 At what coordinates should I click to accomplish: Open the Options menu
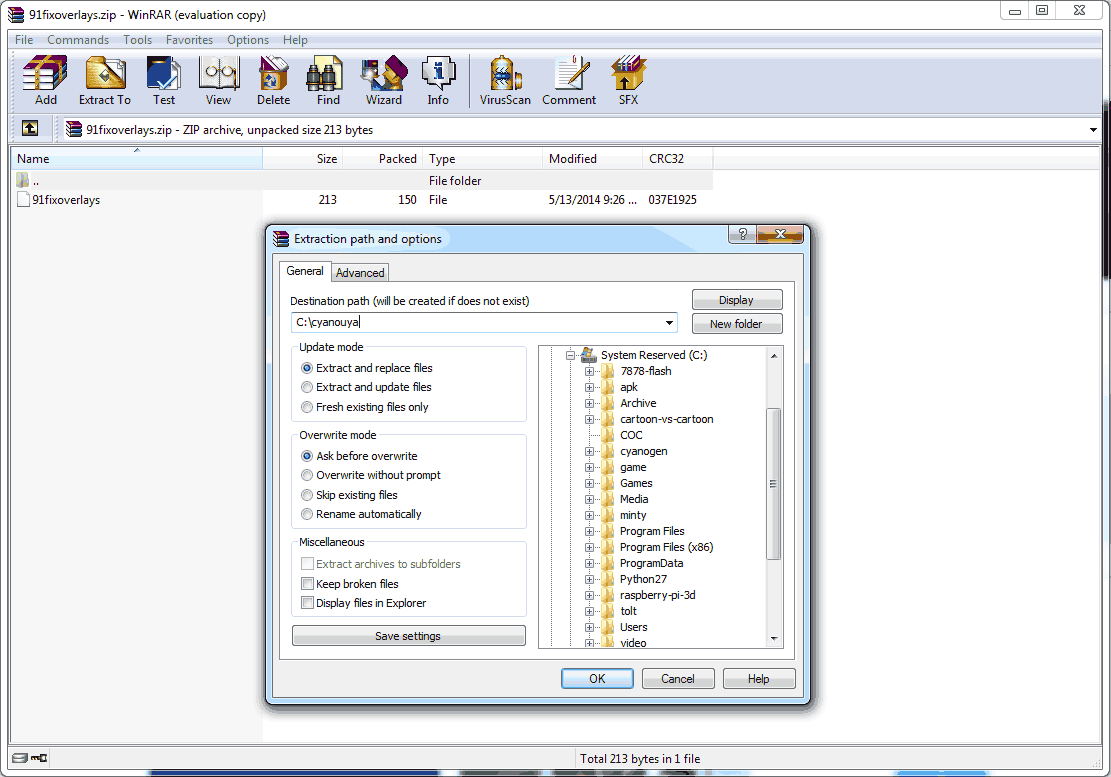[x=248, y=40]
